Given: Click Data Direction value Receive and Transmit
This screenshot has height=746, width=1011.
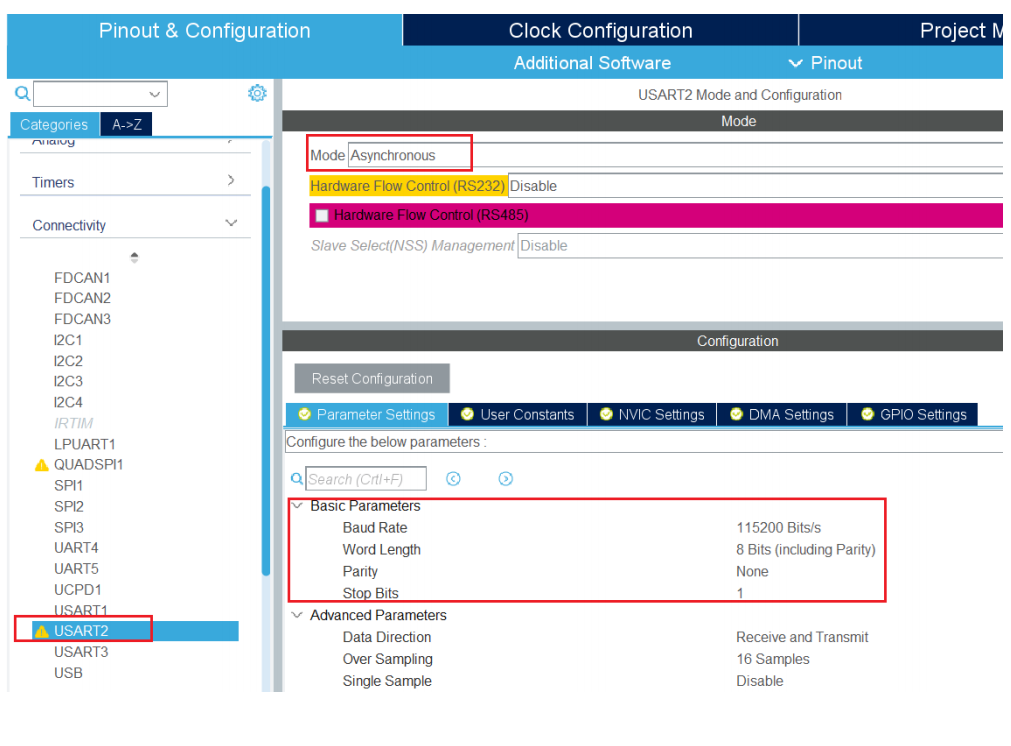Looking at the screenshot, I should point(802,638).
